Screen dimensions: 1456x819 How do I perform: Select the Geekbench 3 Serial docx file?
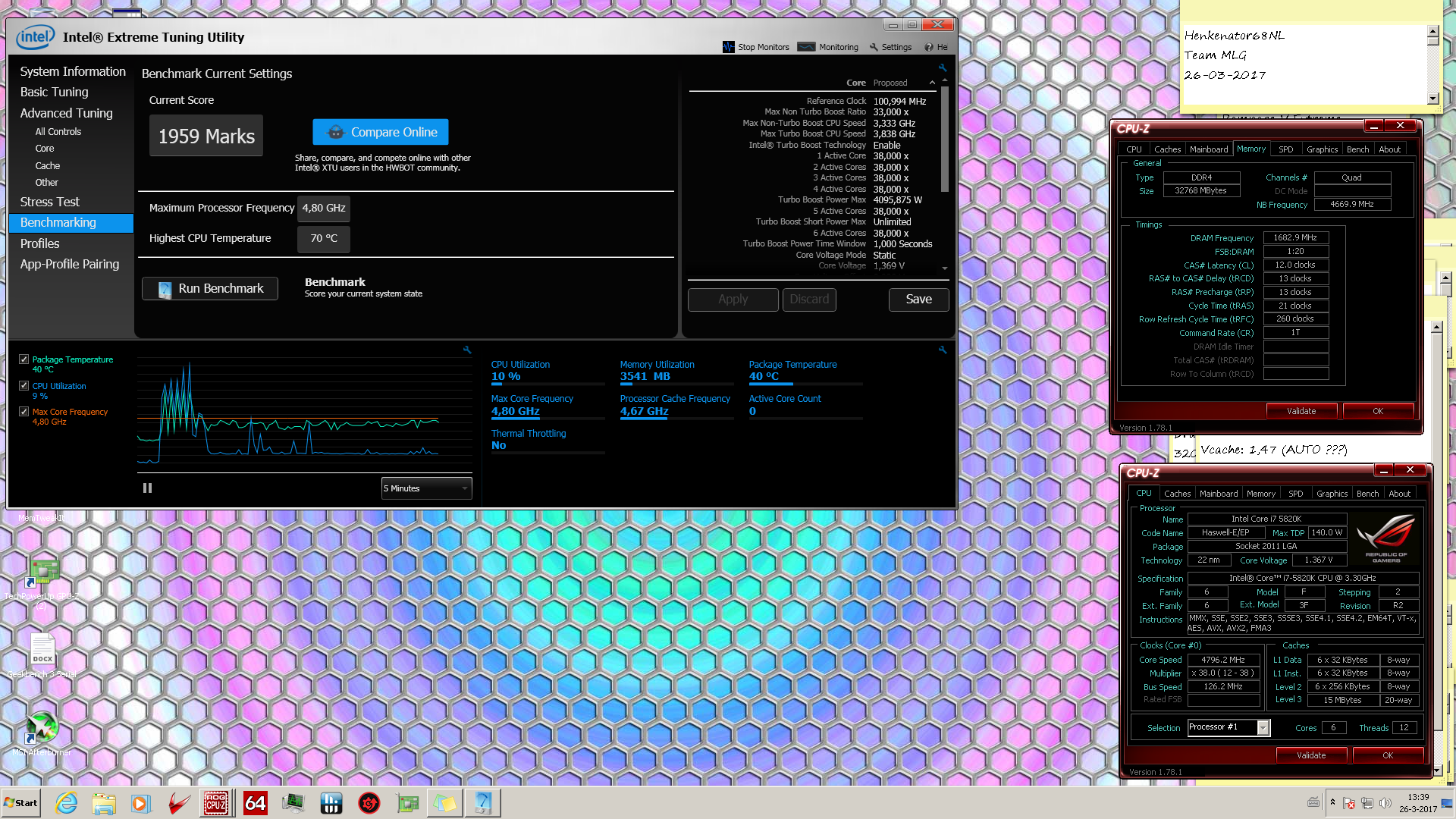coord(42,655)
